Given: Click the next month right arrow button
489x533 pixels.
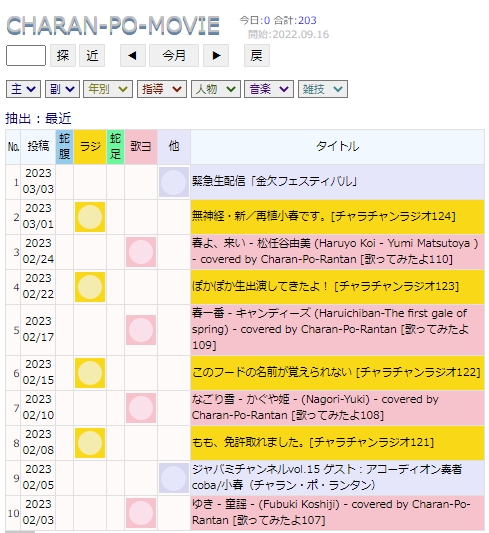Looking at the screenshot, I should [x=216, y=55].
